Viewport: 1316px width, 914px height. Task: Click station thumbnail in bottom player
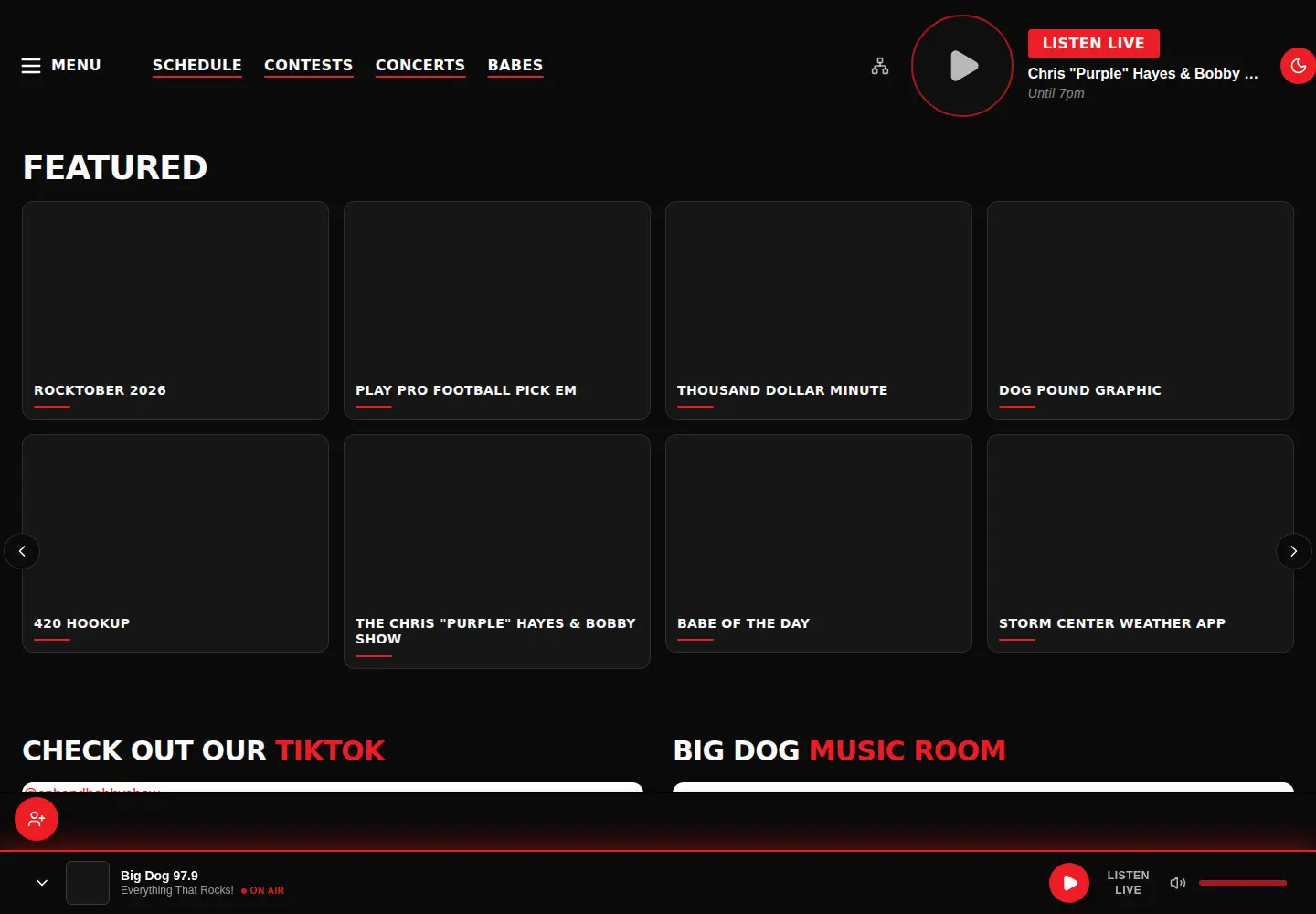[88, 883]
